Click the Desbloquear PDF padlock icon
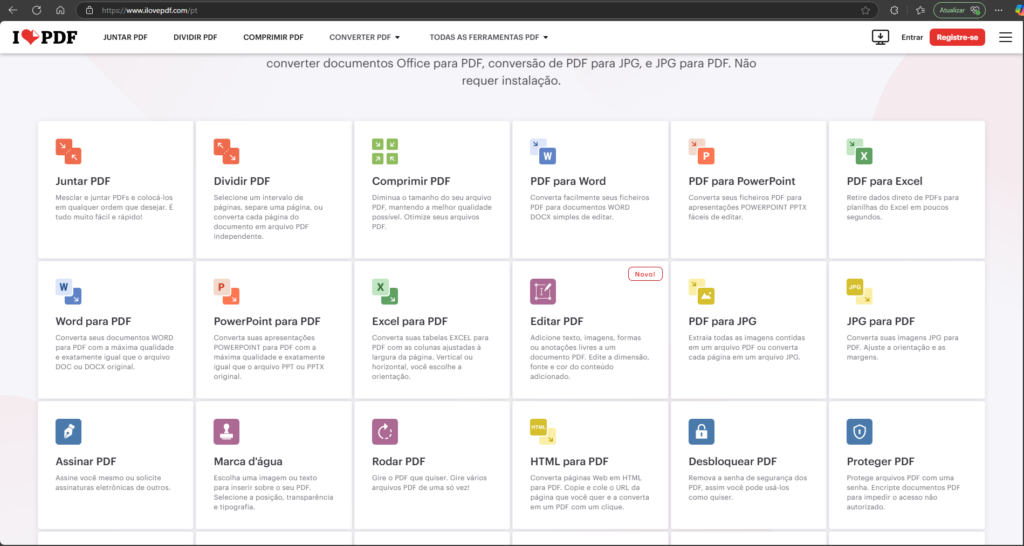 (701, 432)
